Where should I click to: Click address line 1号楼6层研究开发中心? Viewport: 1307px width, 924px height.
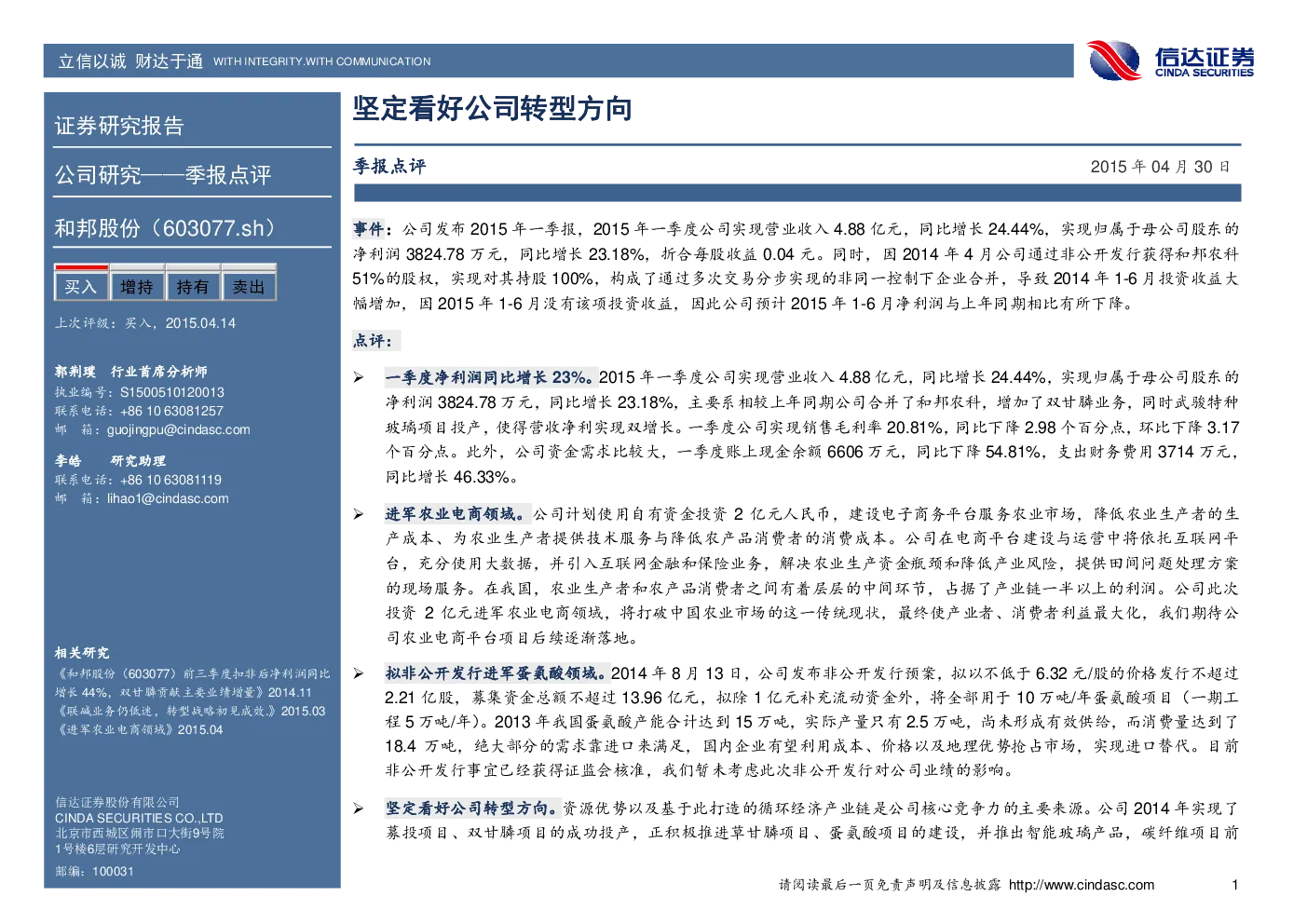(117, 849)
